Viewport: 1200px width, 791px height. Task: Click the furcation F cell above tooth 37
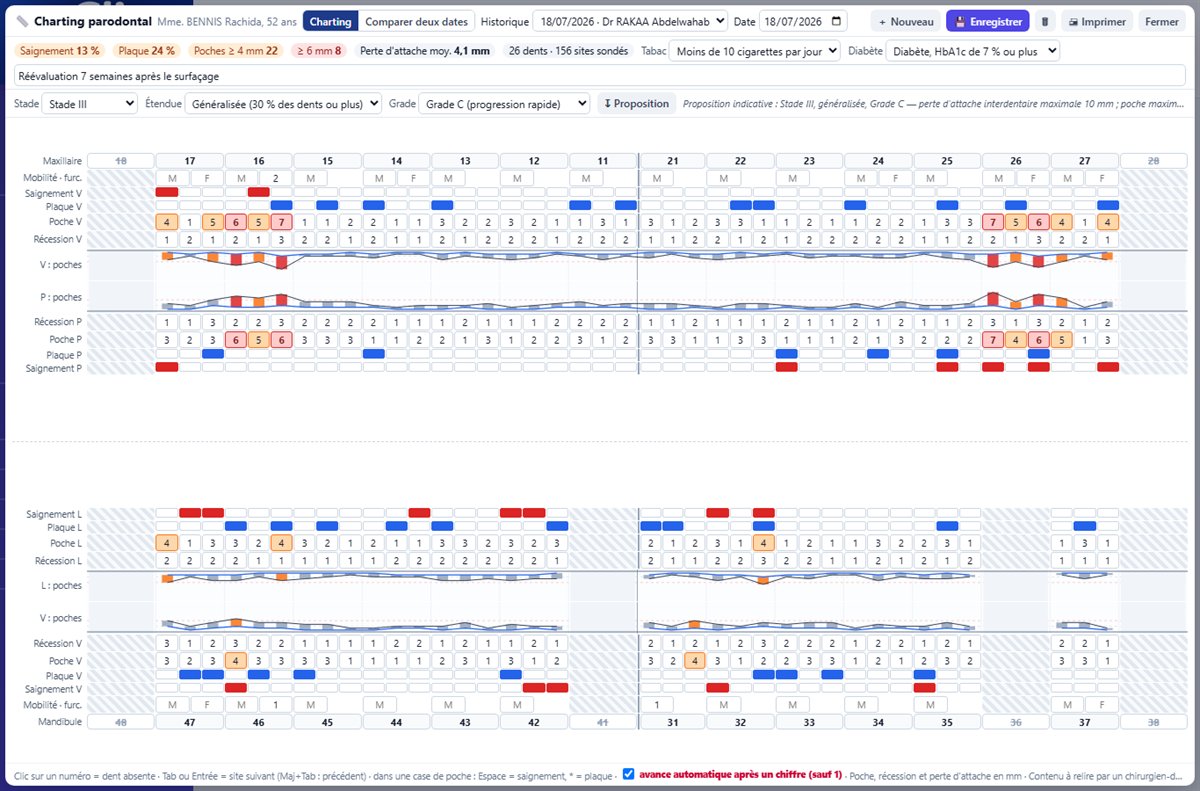click(x=1102, y=704)
